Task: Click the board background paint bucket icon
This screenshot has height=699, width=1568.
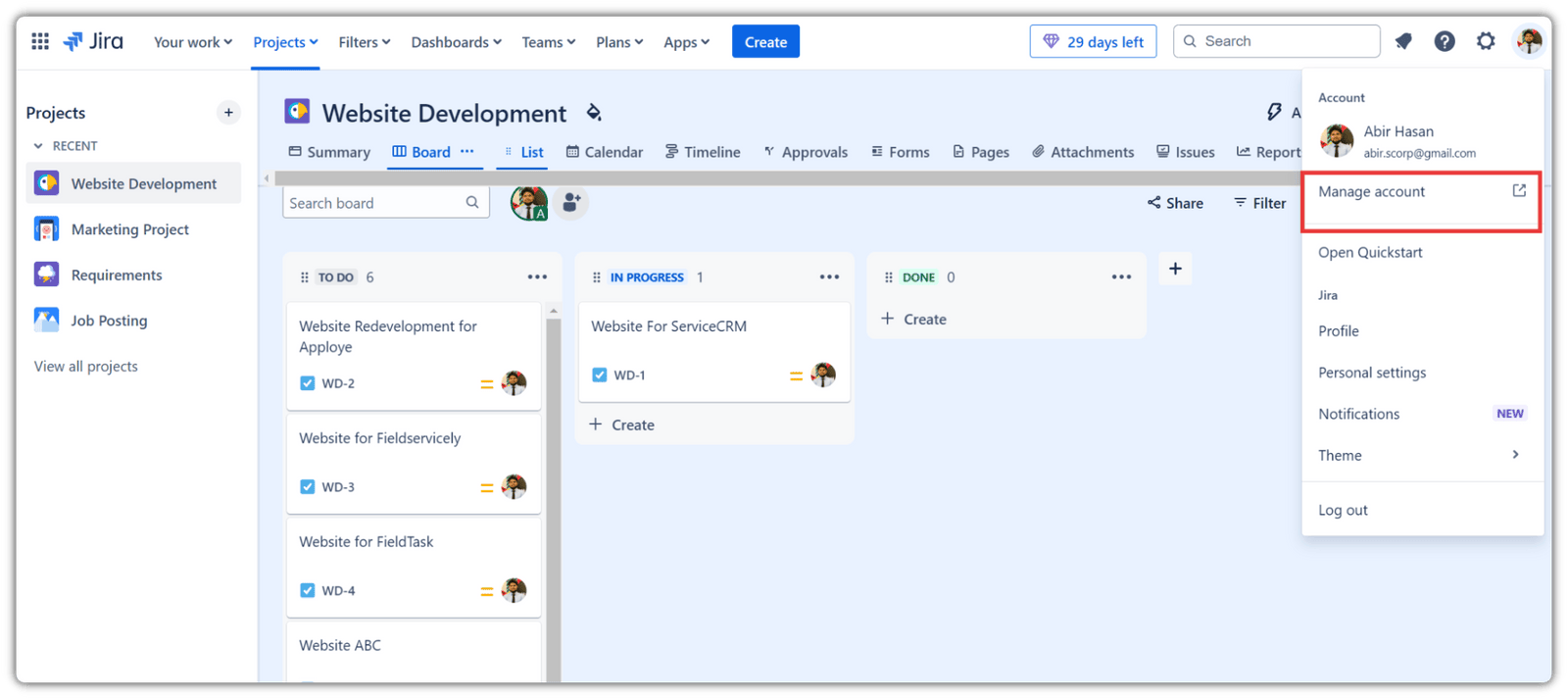Action: coord(594,113)
